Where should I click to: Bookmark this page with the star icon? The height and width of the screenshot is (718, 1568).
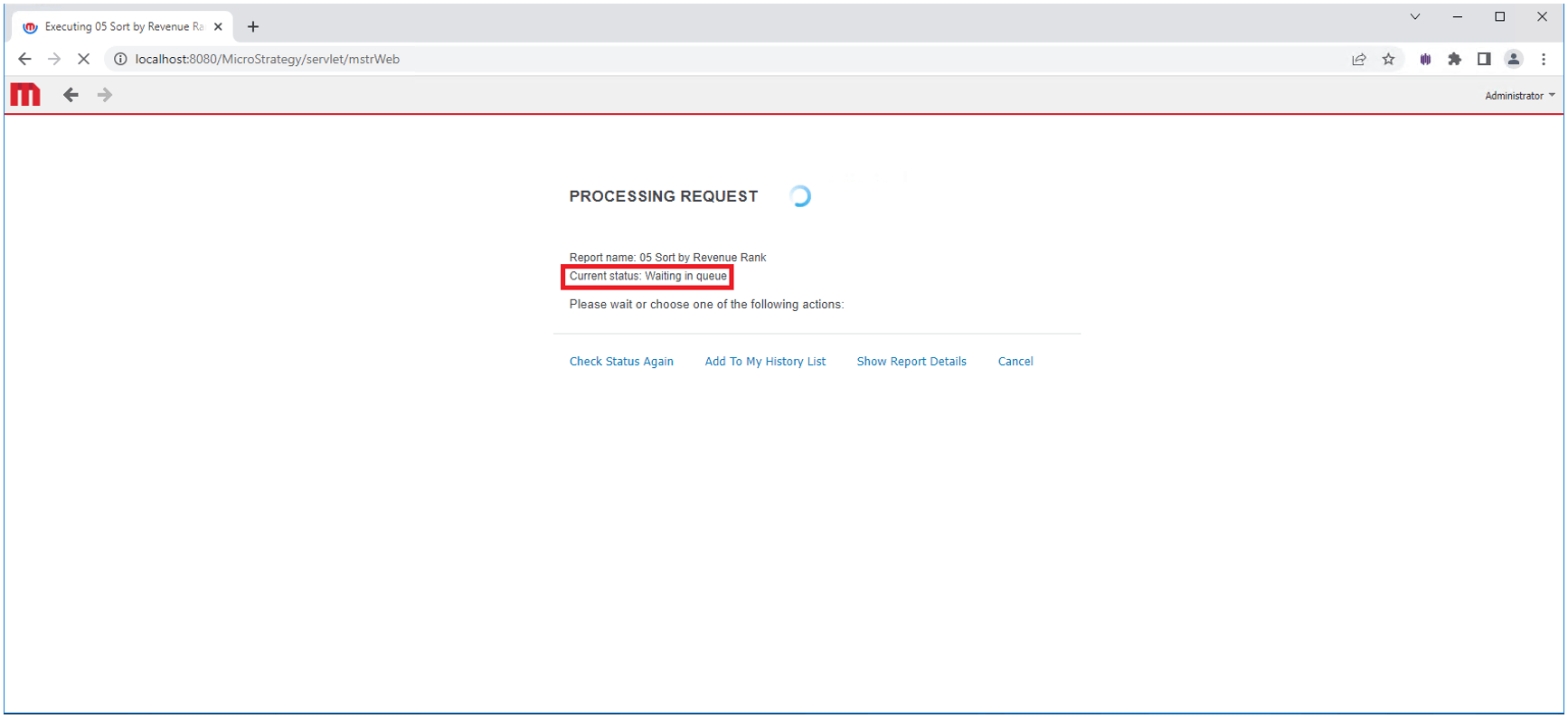(1388, 59)
